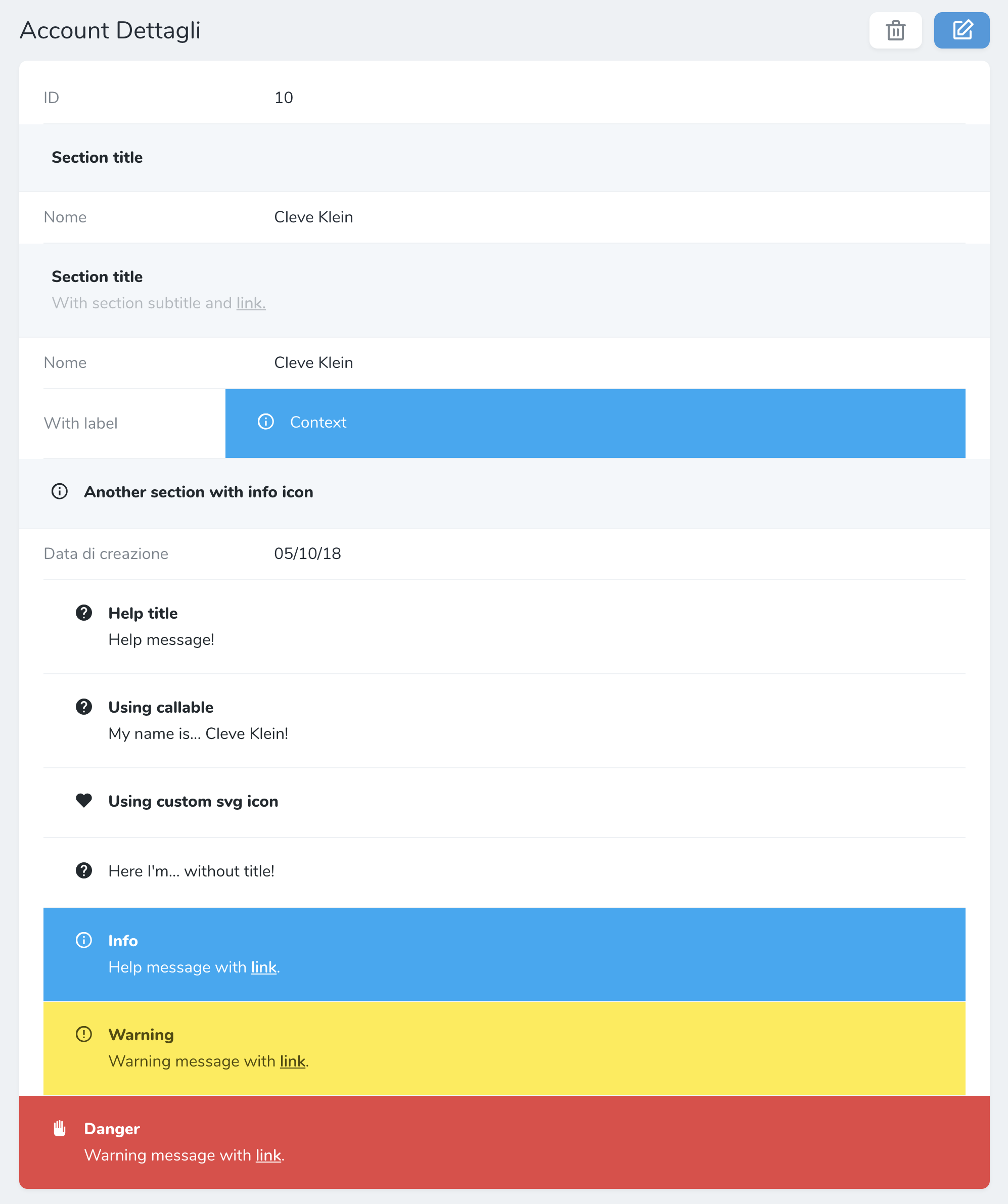Click the info icon beside Another section title

[60, 491]
